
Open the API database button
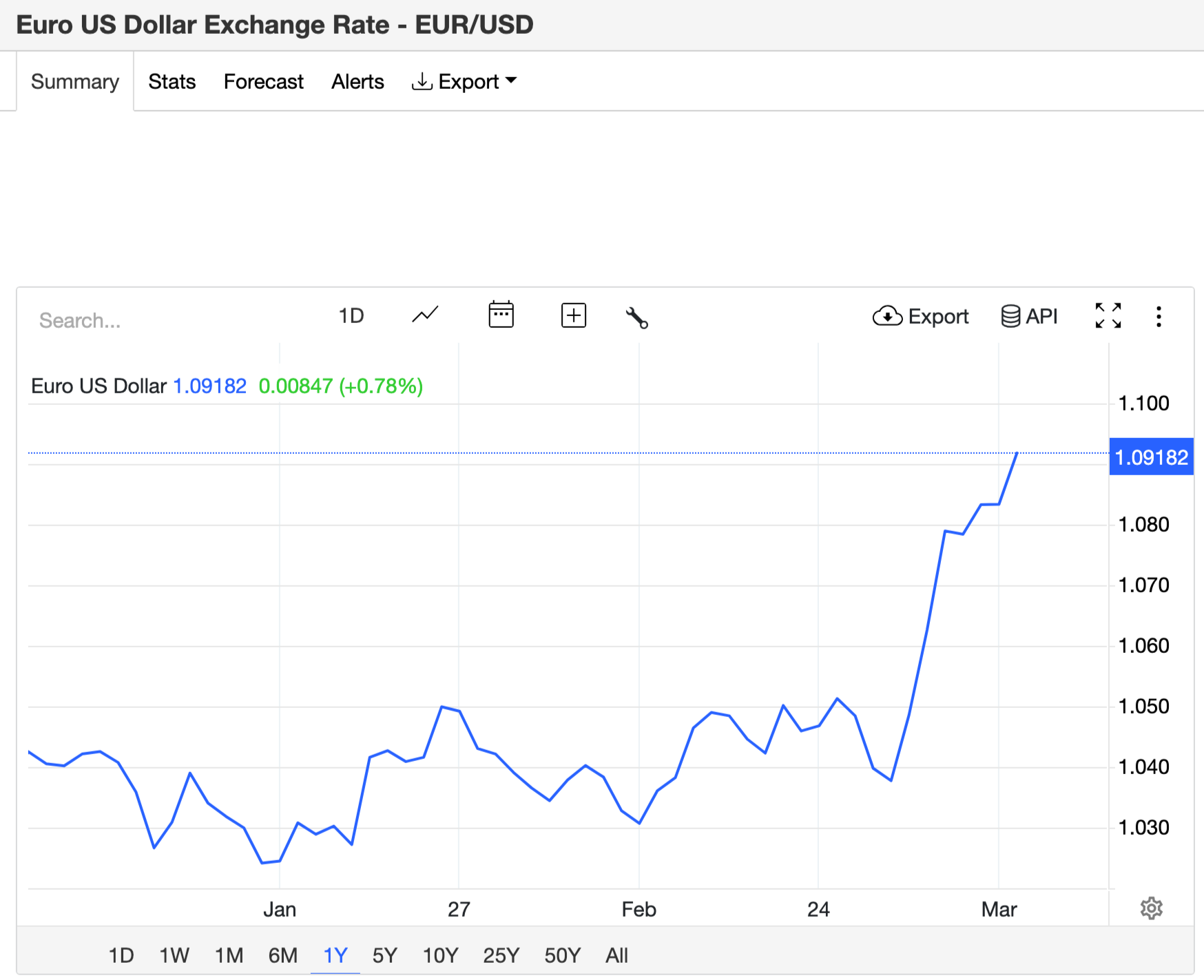pos(1029,316)
